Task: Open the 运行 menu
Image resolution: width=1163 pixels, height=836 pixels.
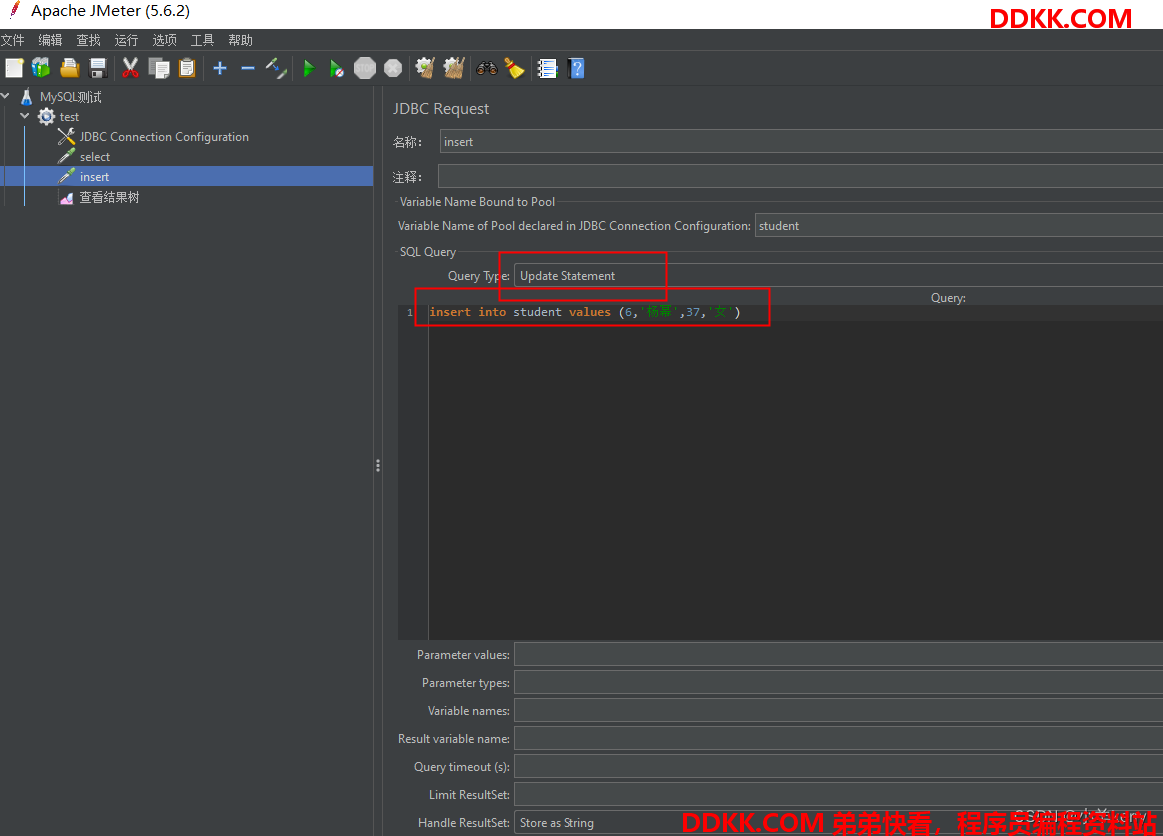Action: (126, 40)
